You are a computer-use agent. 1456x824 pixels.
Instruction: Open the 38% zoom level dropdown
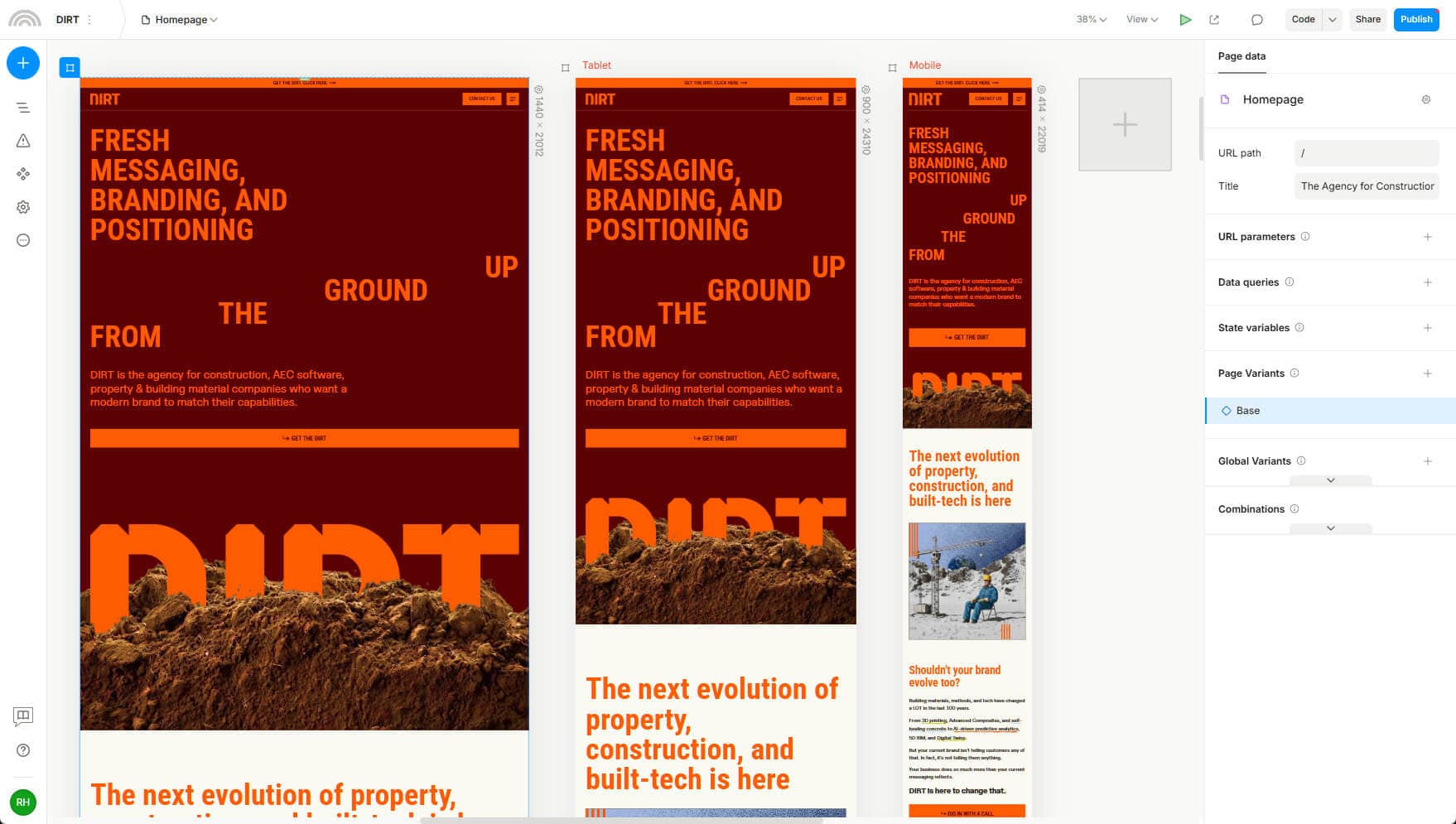click(x=1091, y=20)
